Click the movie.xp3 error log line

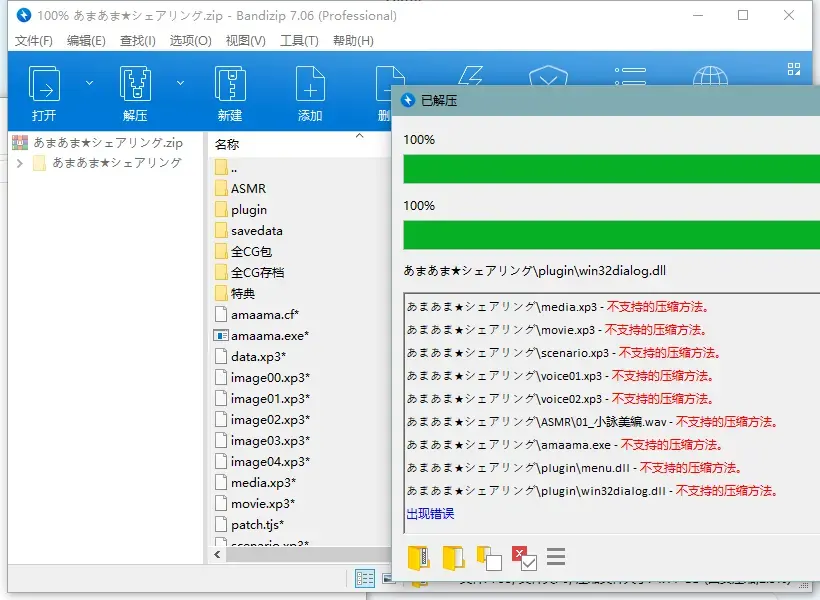click(x=557, y=330)
